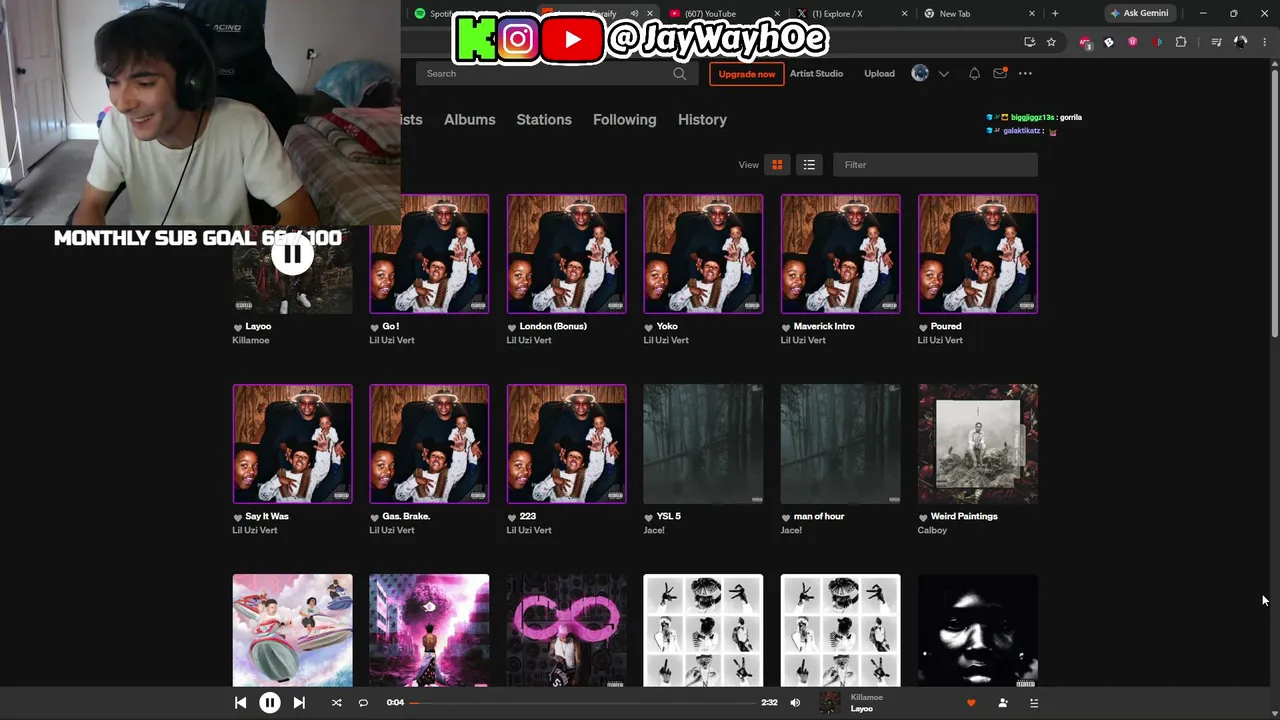Toggle shuffle in the player bar
This screenshot has height=720, width=1280.
click(x=336, y=703)
